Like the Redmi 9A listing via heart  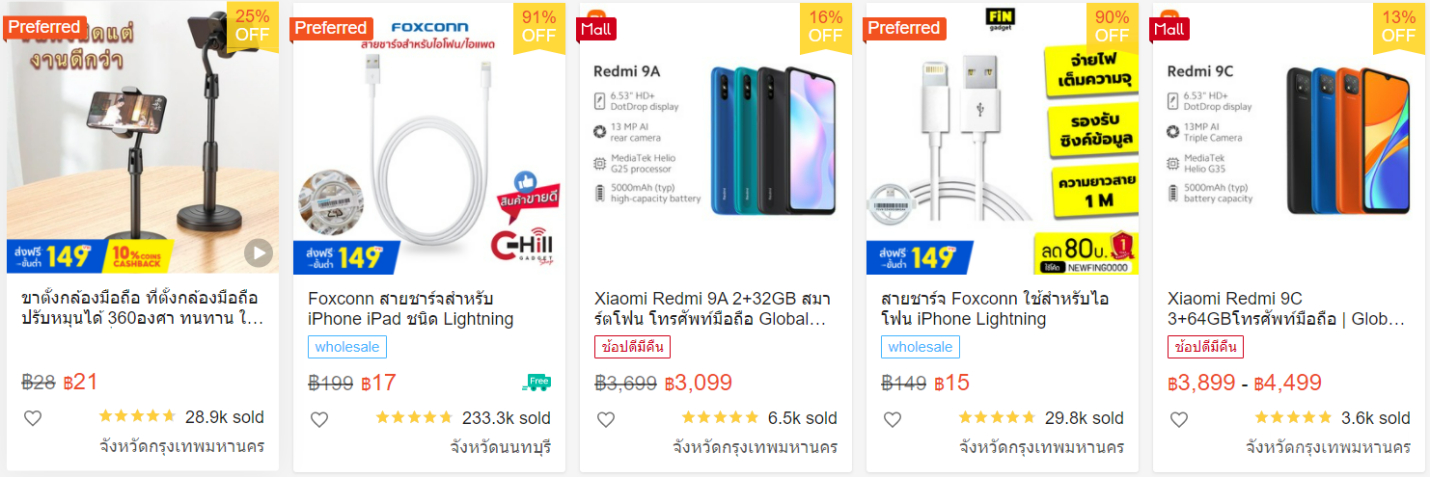click(606, 419)
